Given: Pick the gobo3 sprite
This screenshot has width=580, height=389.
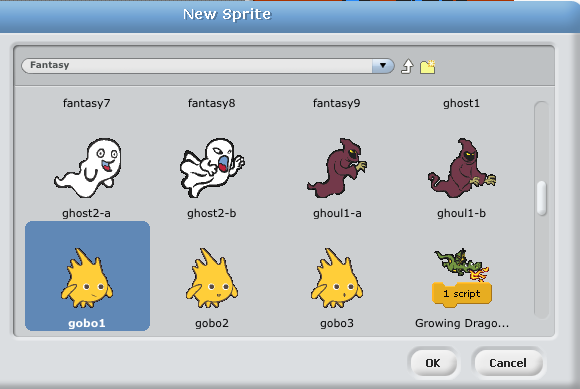Looking at the screenshot, I should tap(337, 278).
